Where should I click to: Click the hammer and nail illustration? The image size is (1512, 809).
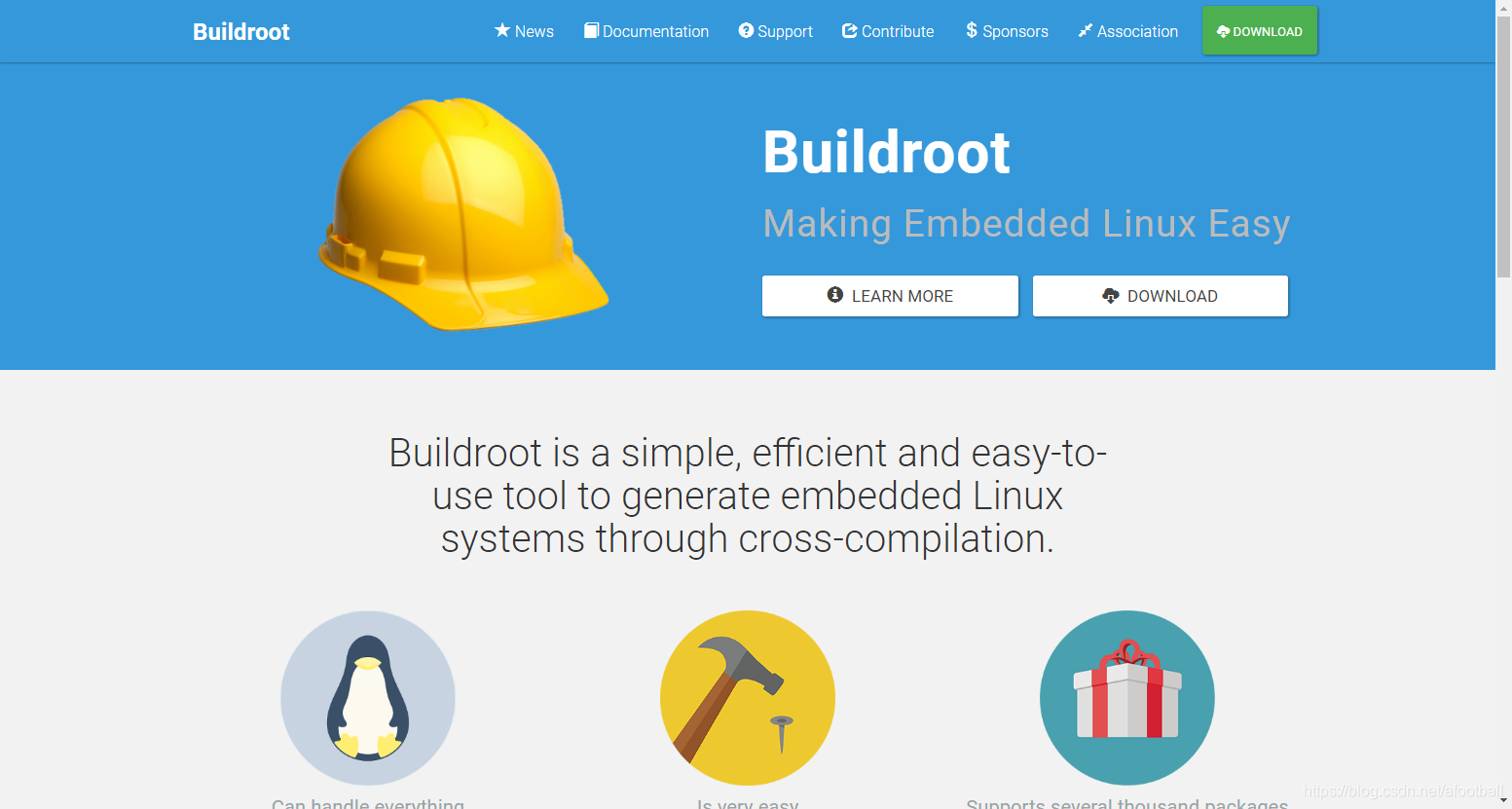[x=748, y=698]
